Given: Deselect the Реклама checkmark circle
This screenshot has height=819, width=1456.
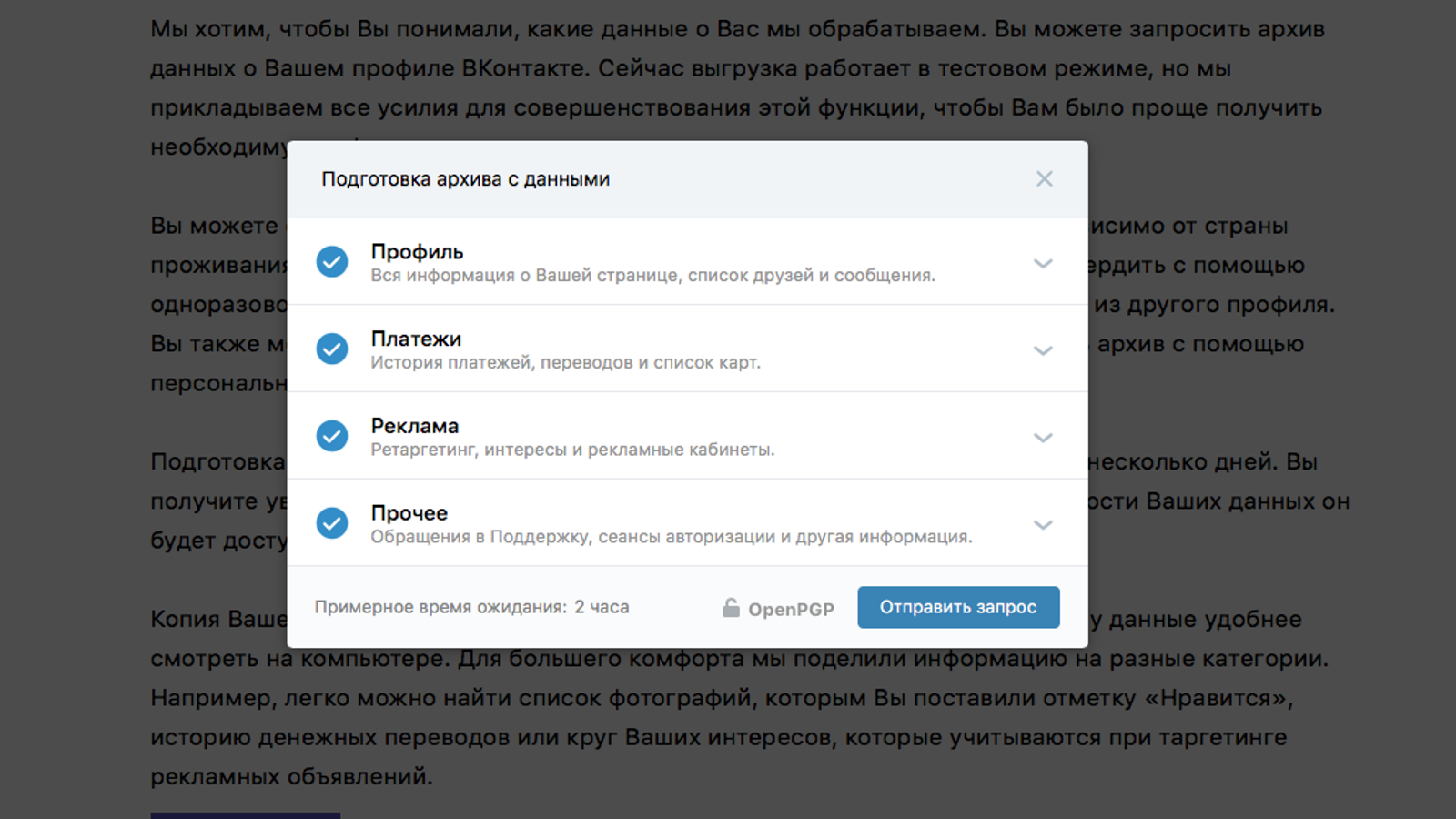Looking at the screenshot, I should pos(332,436).
